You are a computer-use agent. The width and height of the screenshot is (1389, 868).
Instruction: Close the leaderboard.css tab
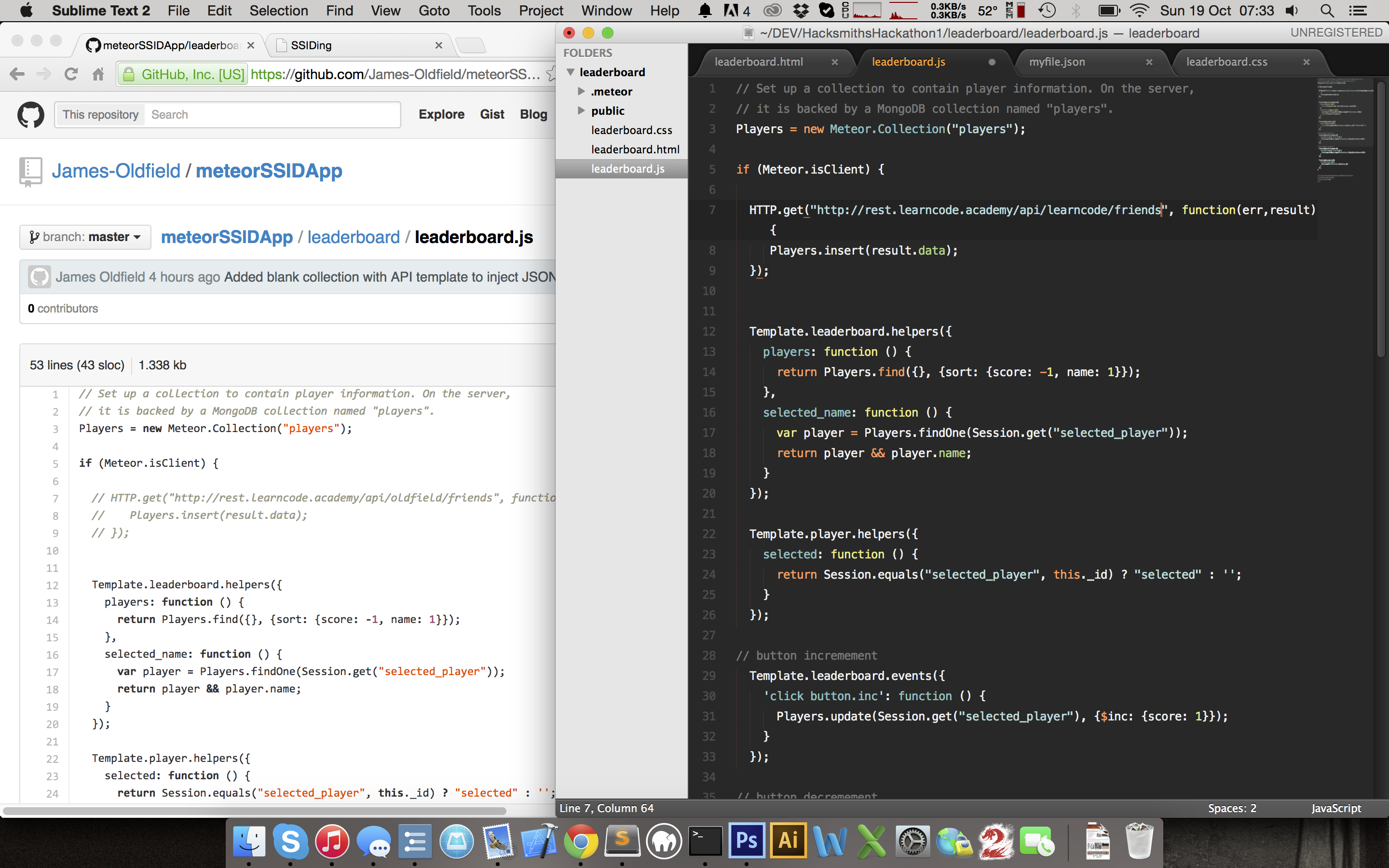[1307, 62]
